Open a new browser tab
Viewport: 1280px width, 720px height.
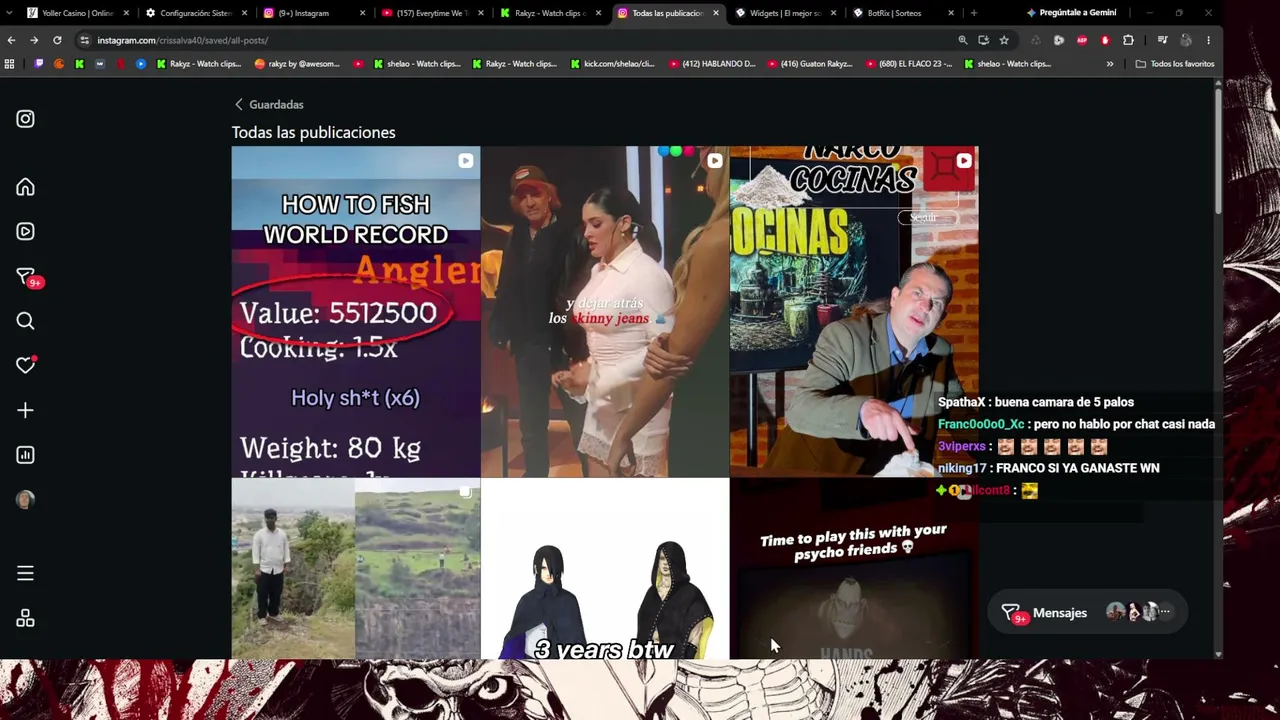[974, 13]
